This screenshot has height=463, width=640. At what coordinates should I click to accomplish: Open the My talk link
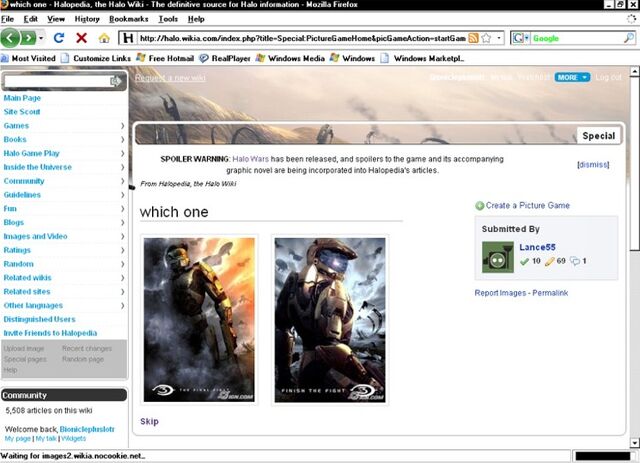[x=46, y=439]
